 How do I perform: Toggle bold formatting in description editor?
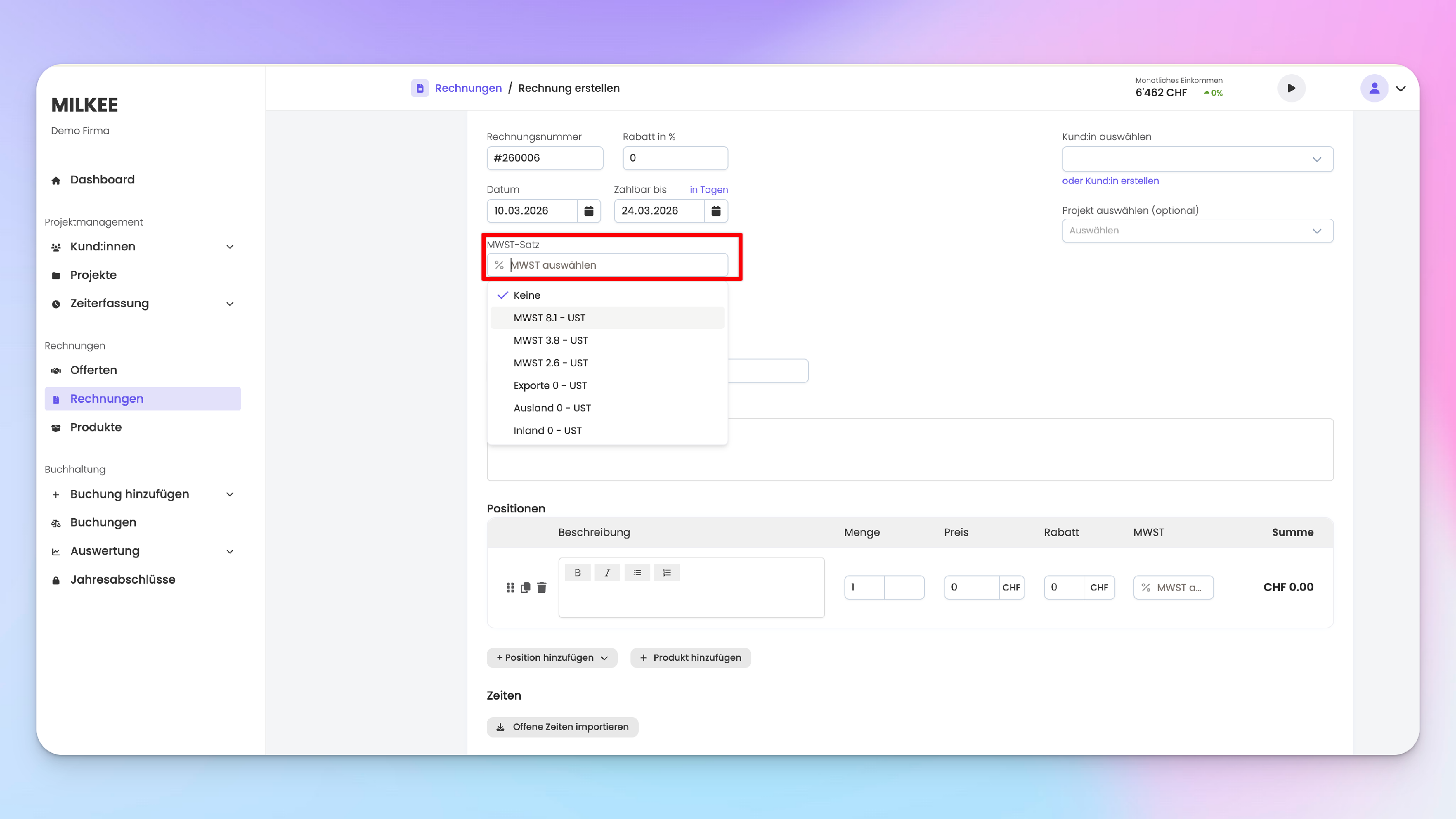coord(577,573)
